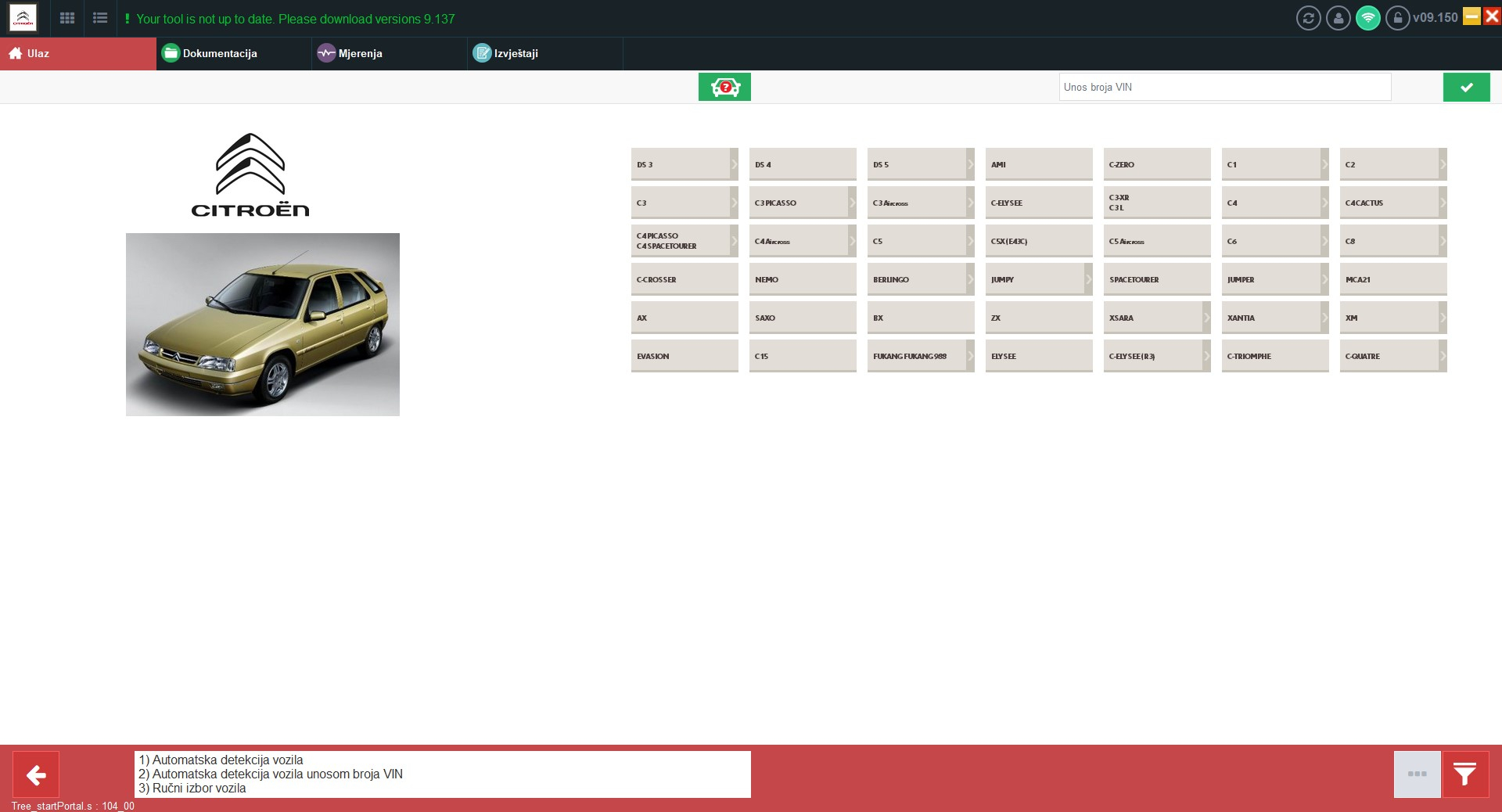1502x812 pixels.
Task: Select the C-CROSSER model
Action: pyautogui.click(x=685, y=279)
